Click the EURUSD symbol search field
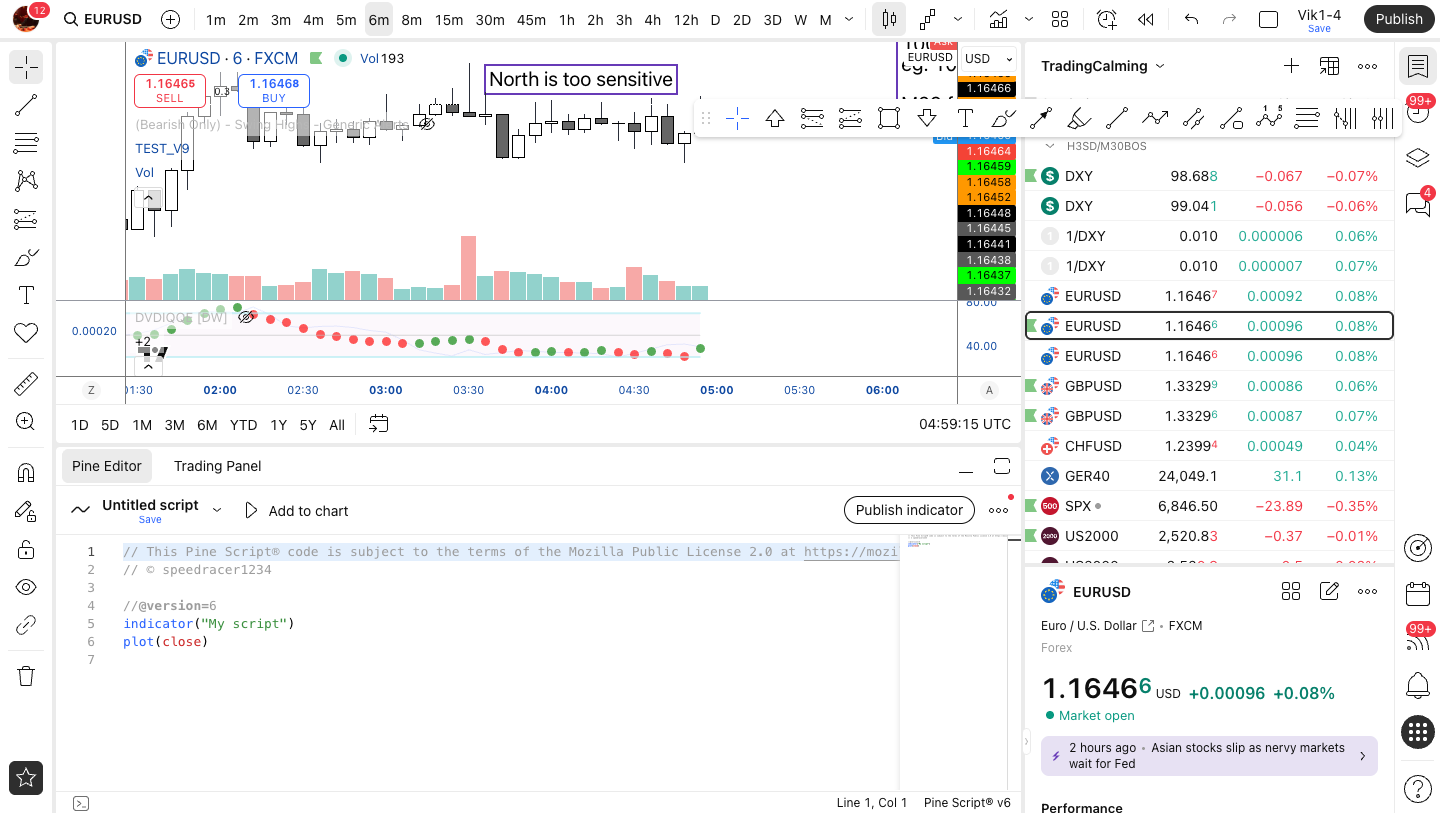This screenshot has height=813, width=1440. [102, 19]
